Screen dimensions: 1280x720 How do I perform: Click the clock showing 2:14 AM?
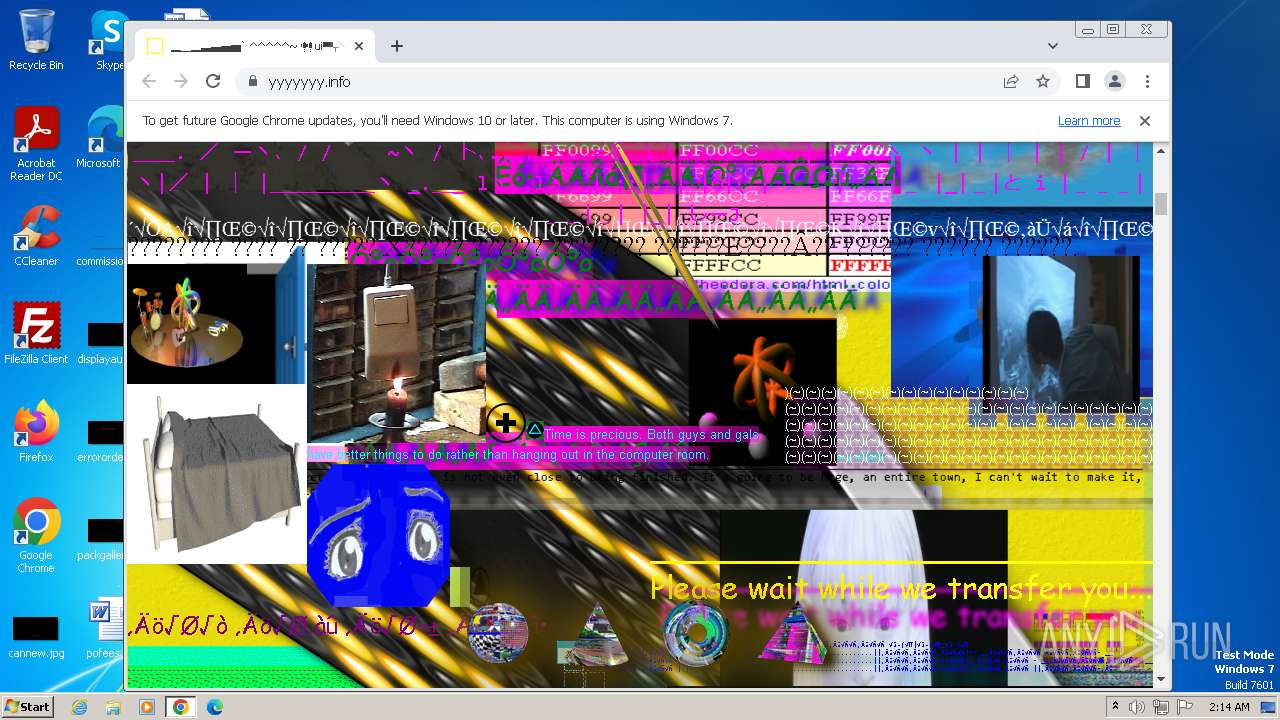tap(1229, 707)
